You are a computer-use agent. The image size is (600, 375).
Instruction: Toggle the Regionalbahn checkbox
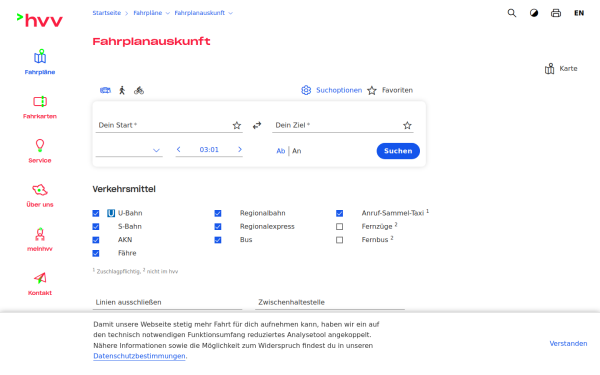pyautogui.click(x=218, y=213)
